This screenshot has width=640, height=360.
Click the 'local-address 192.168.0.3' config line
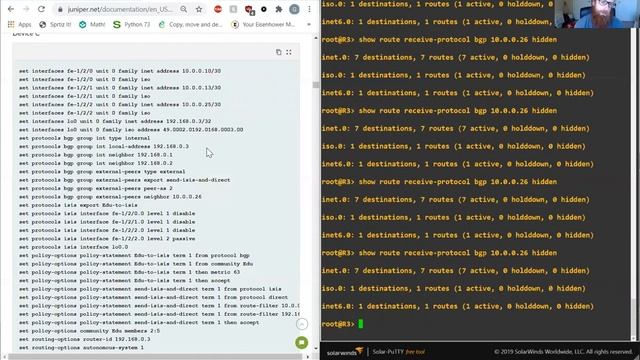click(x=104, y=146)
